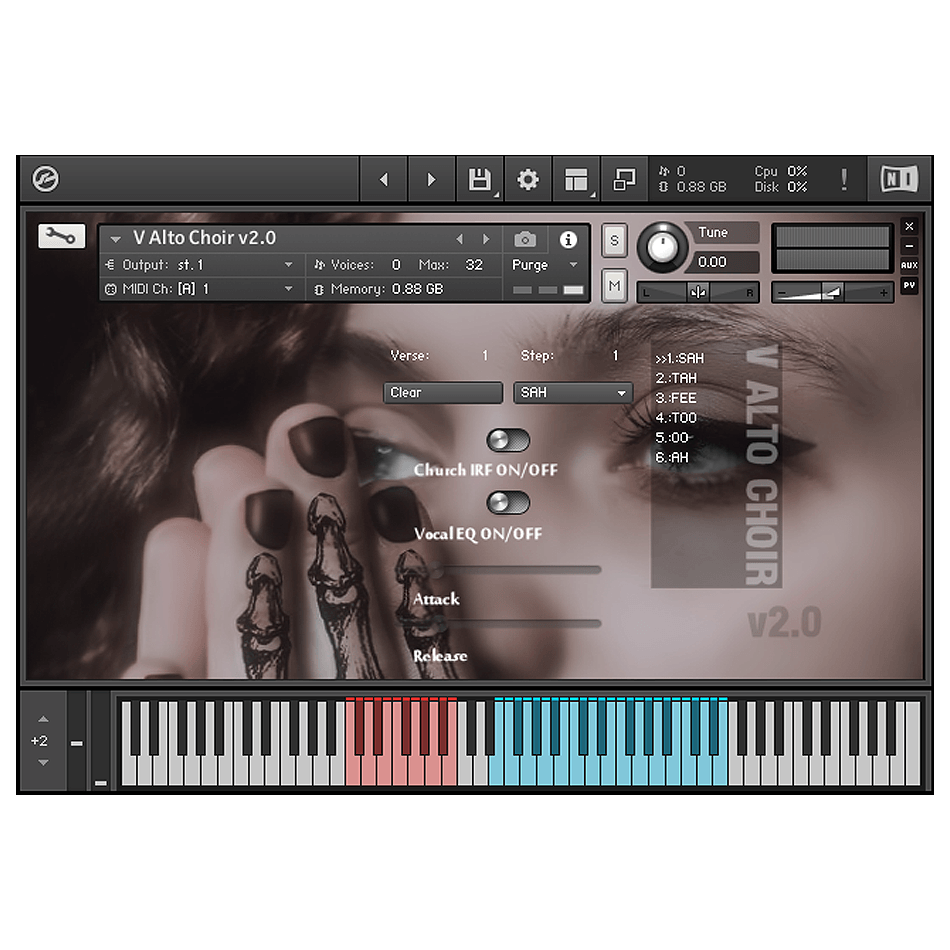Open the options gear settings
Viewport: 950px width, 950px height.
tap(528, 179)
